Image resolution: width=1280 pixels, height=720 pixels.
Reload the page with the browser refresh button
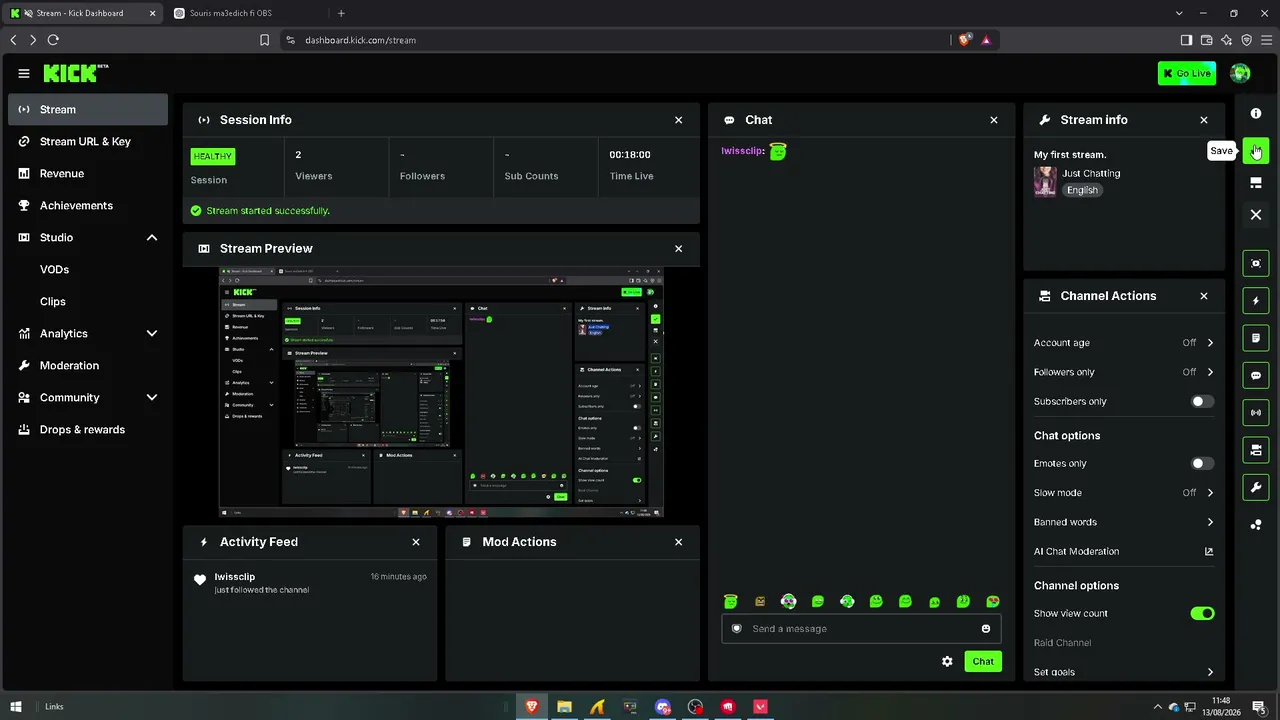(53, 40)
